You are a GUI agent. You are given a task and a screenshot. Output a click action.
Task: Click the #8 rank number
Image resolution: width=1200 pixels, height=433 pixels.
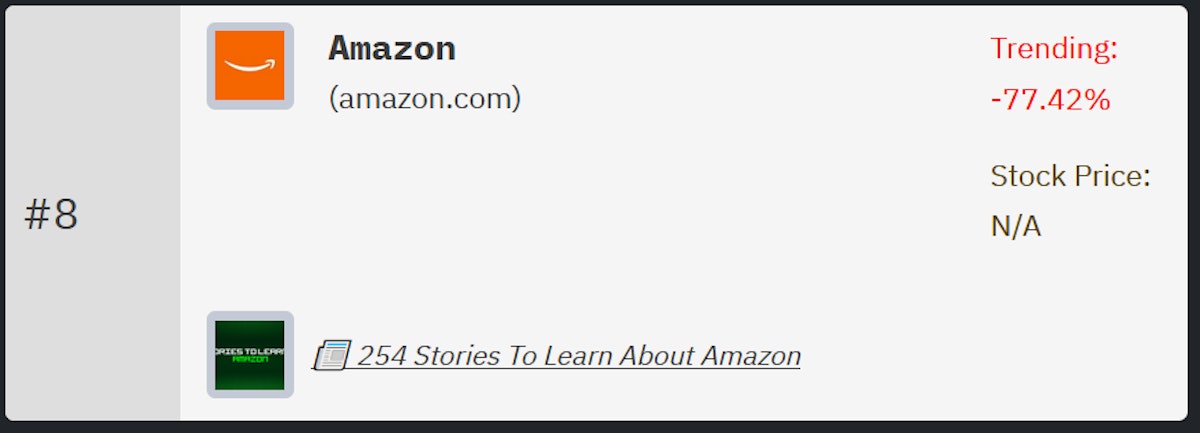coord(51,215)
